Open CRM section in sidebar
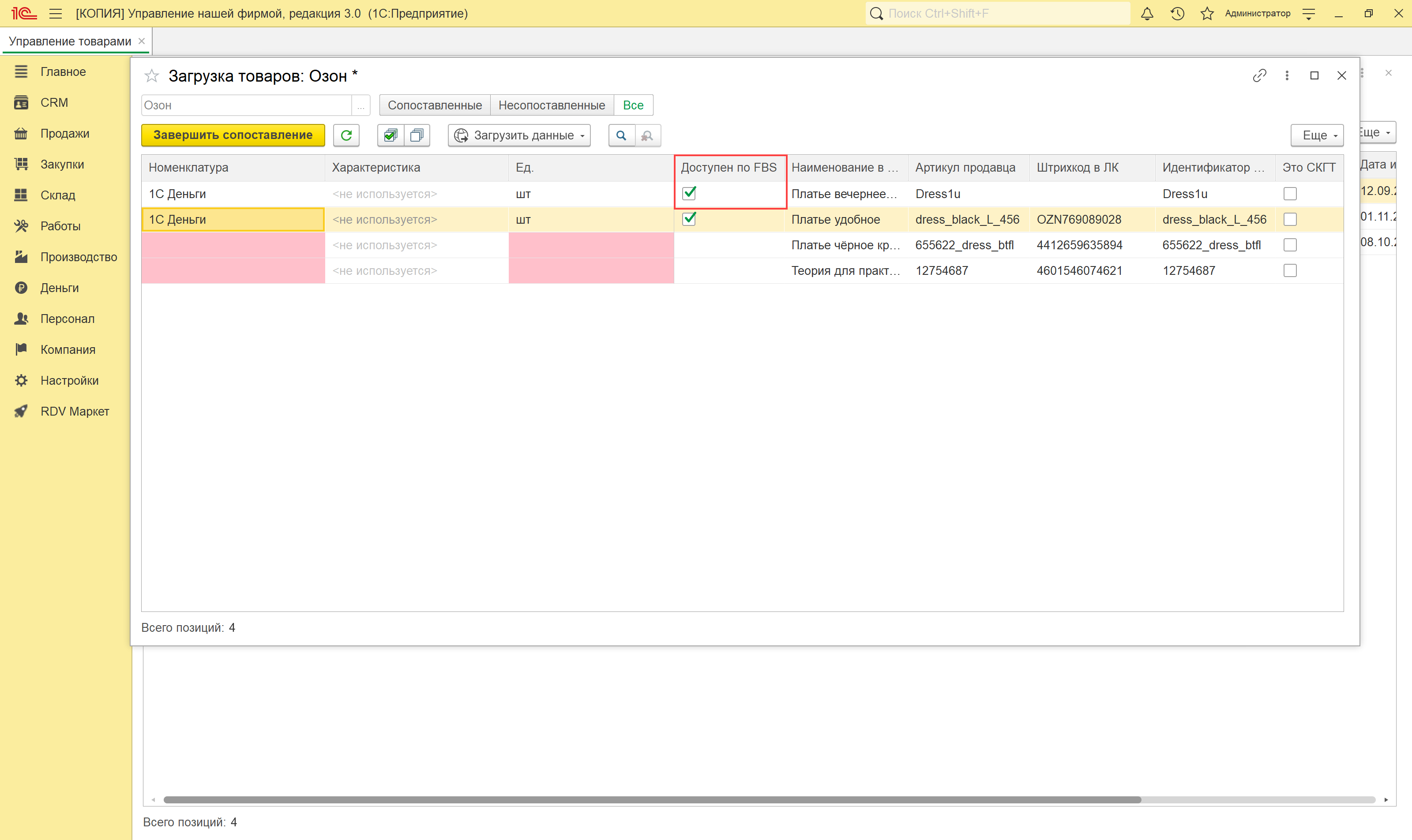 pyautogui.click(x=54, y=102)
